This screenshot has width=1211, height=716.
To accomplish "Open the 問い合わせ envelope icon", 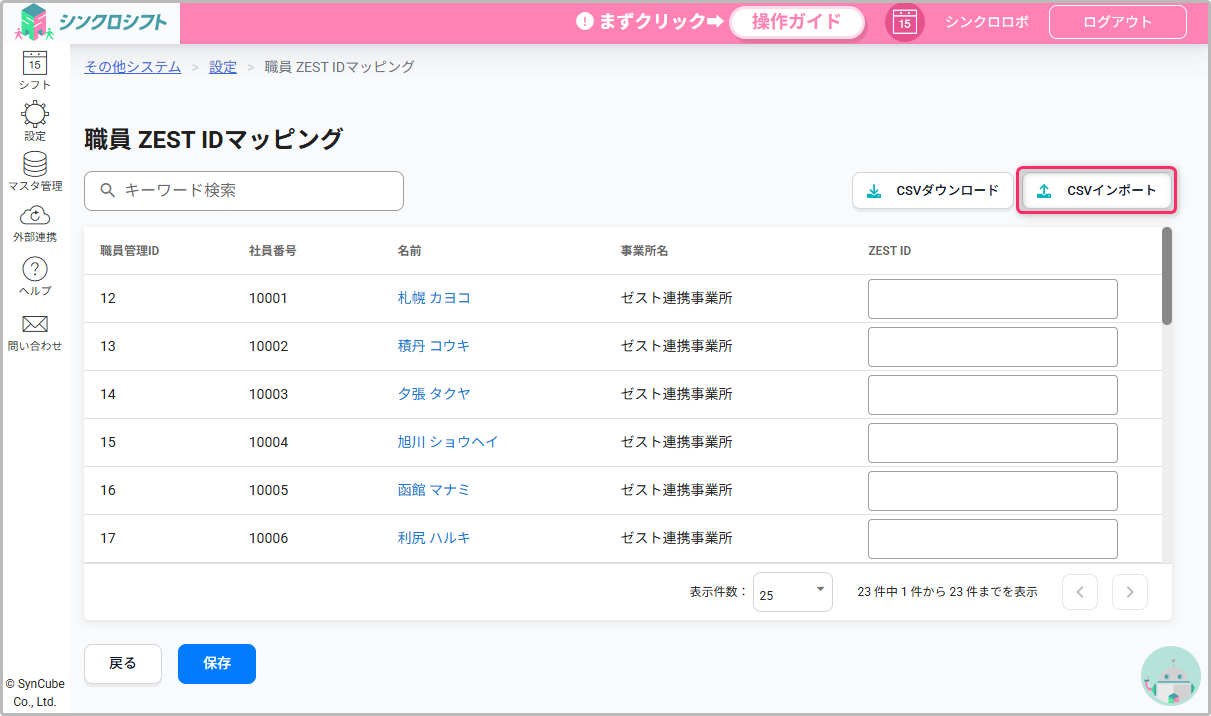I will click(35, 325).
